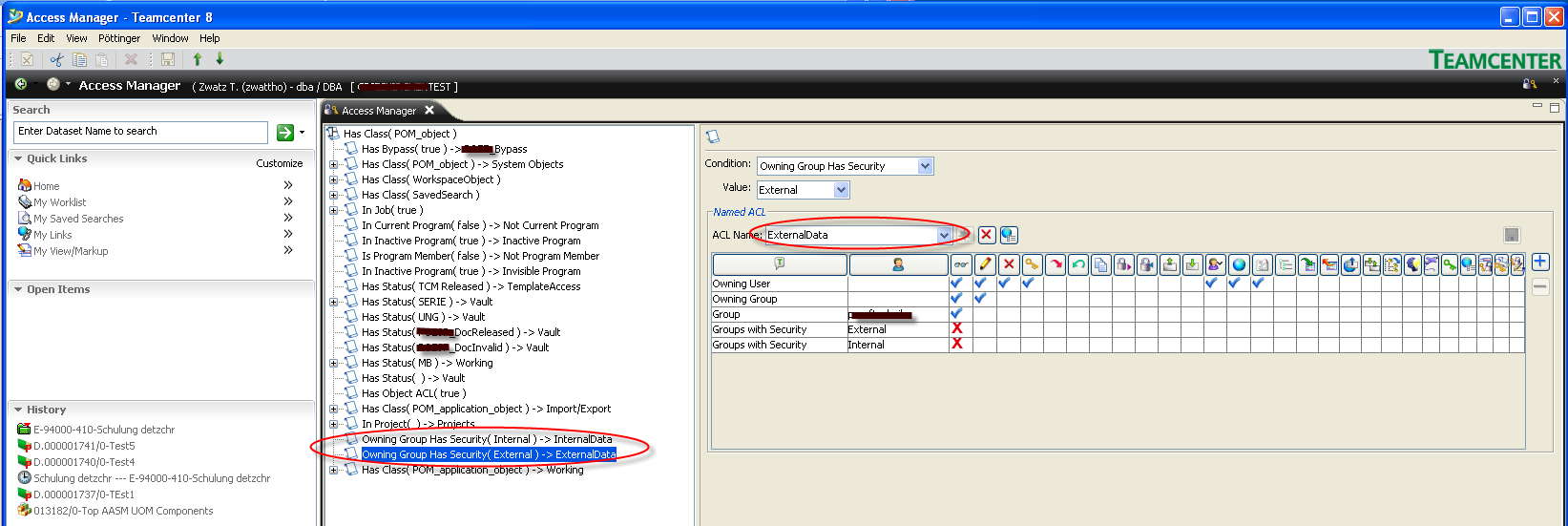This screenshot has width=1568, height=526.
Task: Click the Save floppy icon in main toolbar
Action: 168,59
